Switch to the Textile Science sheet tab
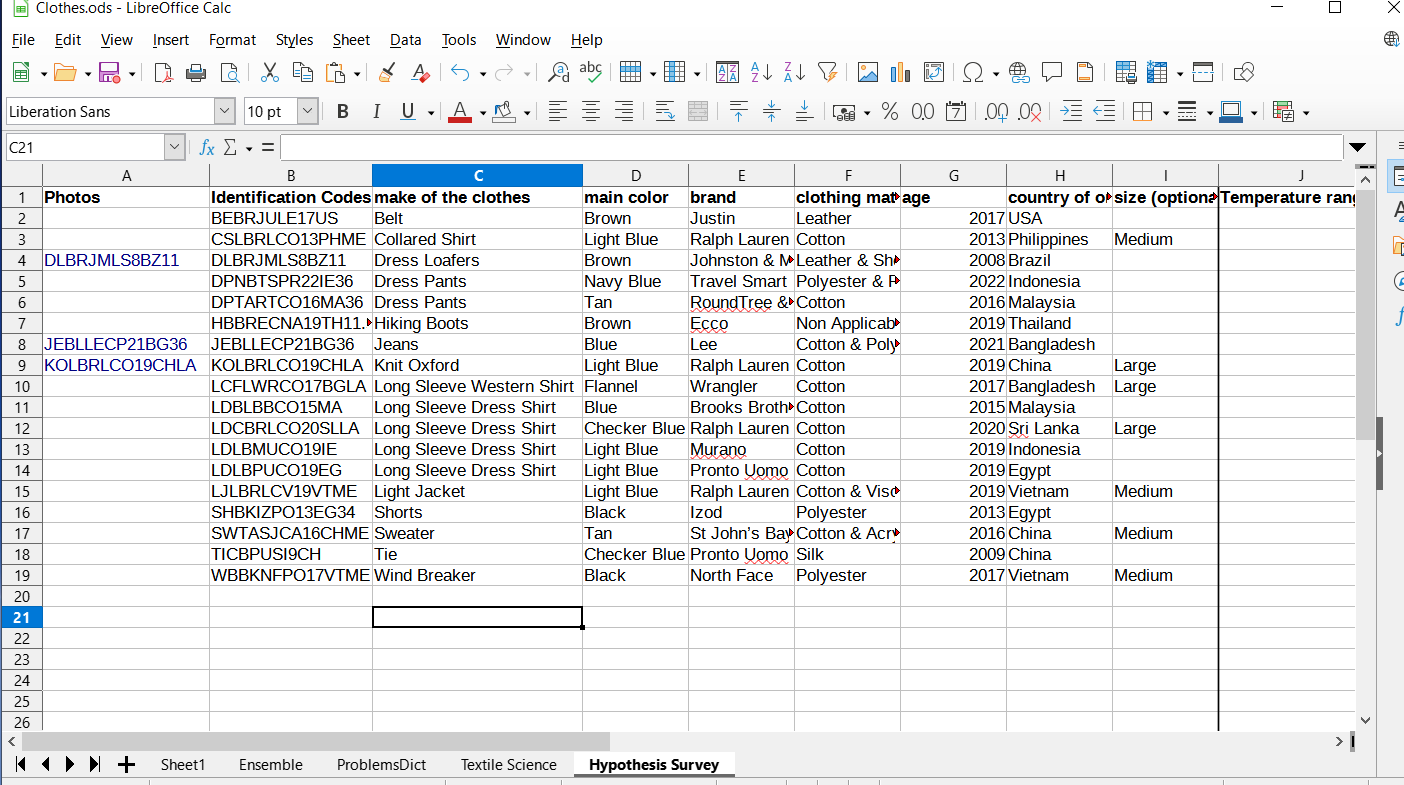Viewport: 1404px width, 785px height. point(508,764)
